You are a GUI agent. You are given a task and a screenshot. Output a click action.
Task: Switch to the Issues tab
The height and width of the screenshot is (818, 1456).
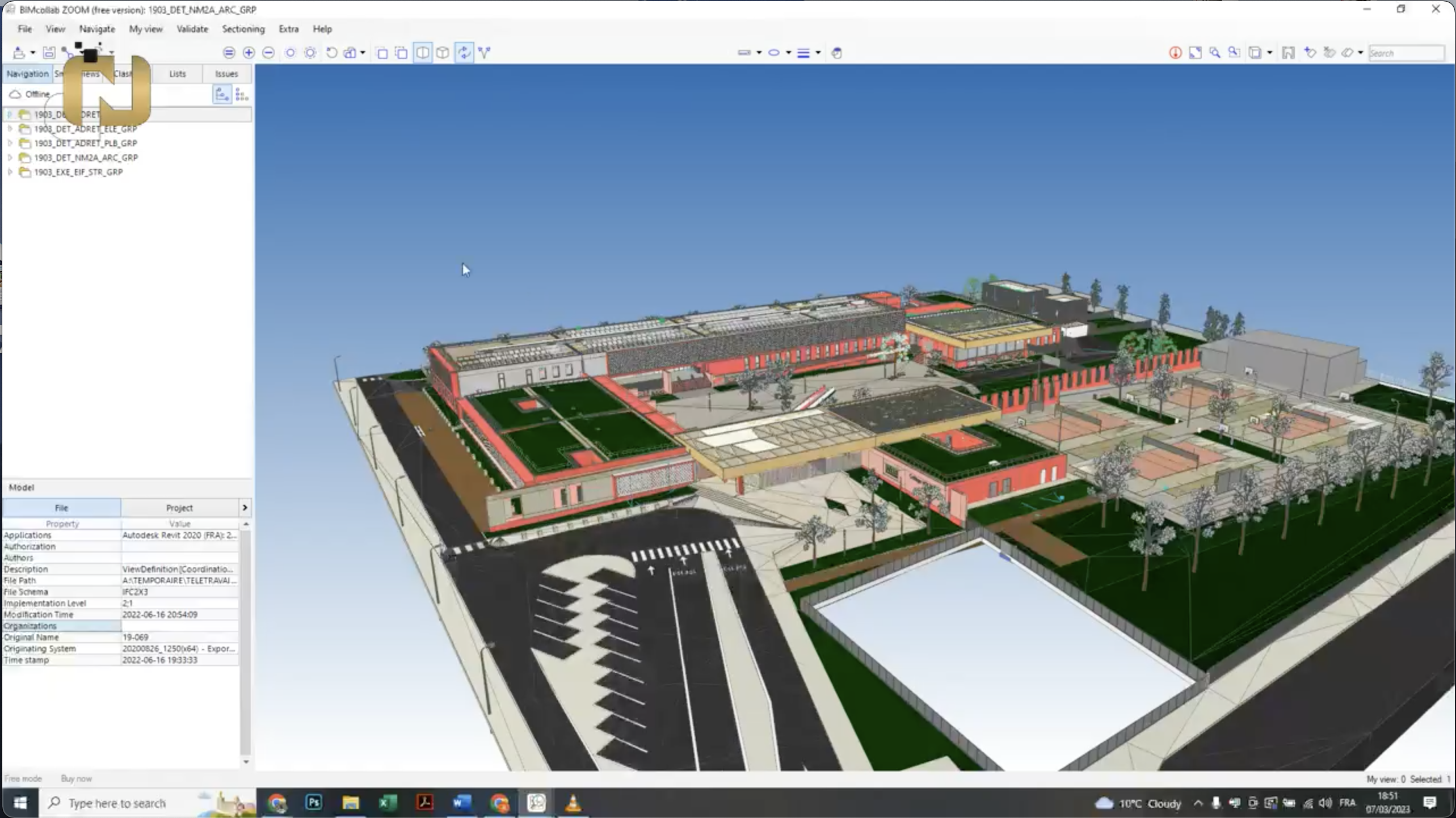(226, 74)
